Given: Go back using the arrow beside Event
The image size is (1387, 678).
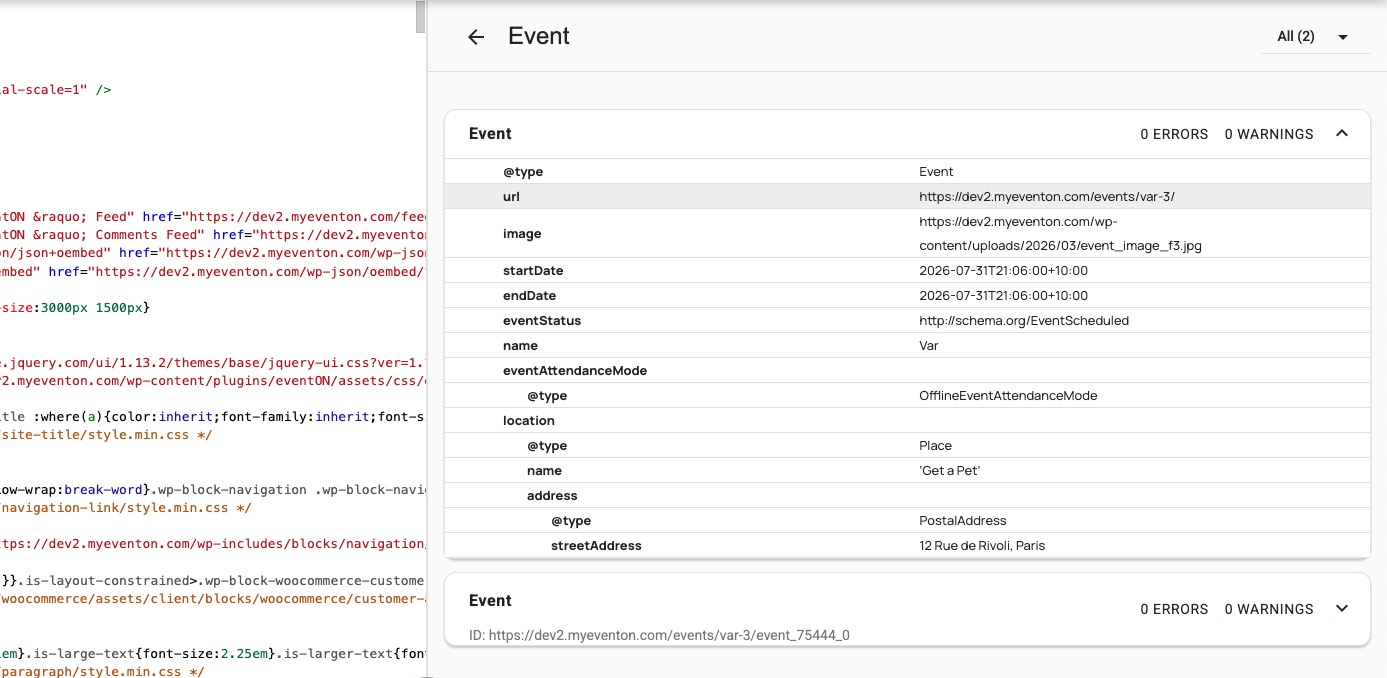Looking at the screenshot, I should click(476, 37).
